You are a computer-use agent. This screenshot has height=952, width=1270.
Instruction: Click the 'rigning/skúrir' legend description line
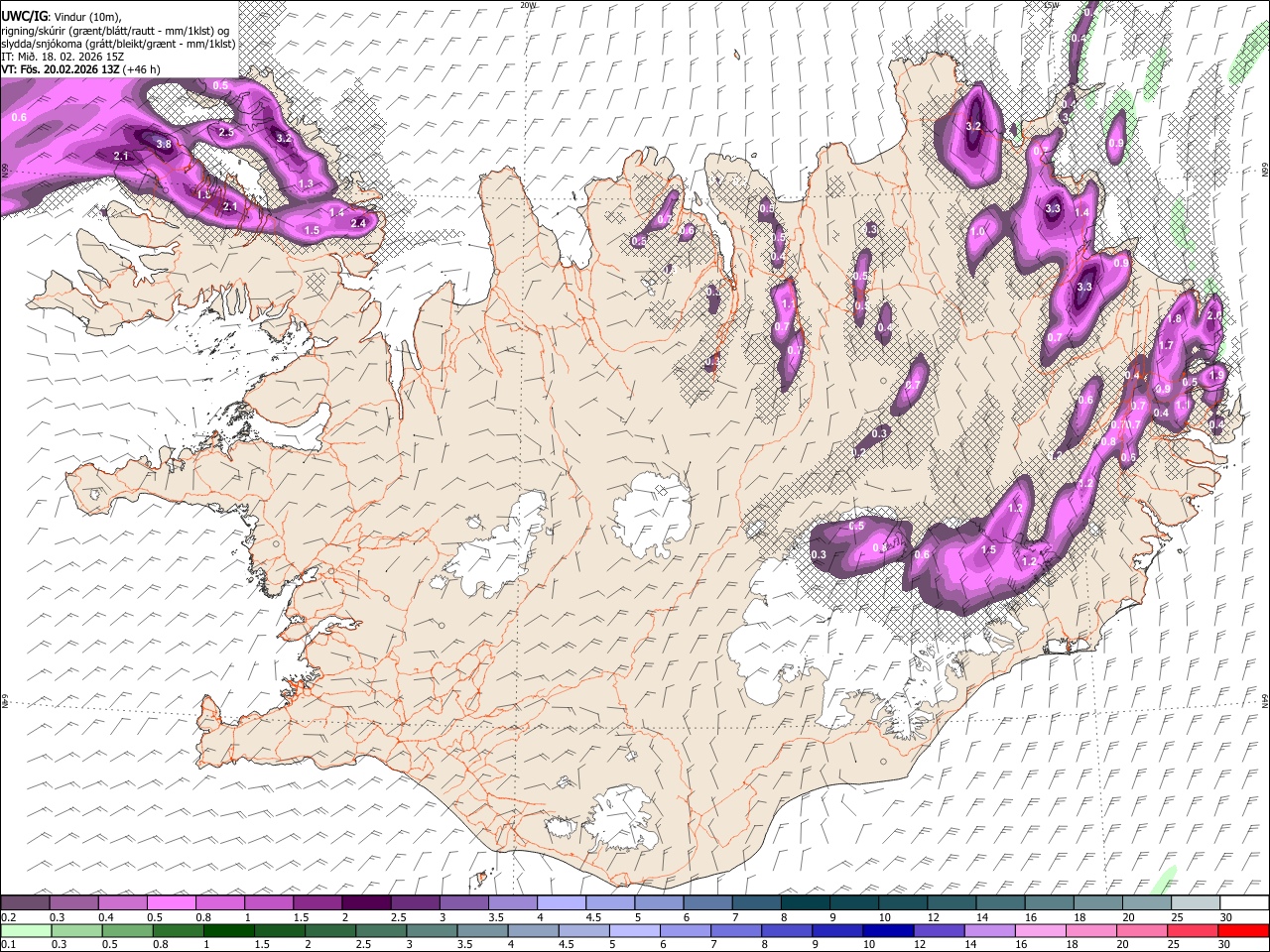tap(116, 30)
